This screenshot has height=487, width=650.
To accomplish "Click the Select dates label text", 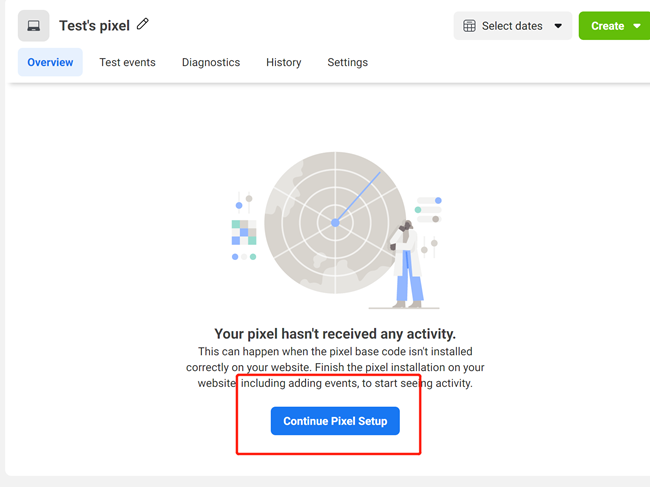I will [512, 26].
